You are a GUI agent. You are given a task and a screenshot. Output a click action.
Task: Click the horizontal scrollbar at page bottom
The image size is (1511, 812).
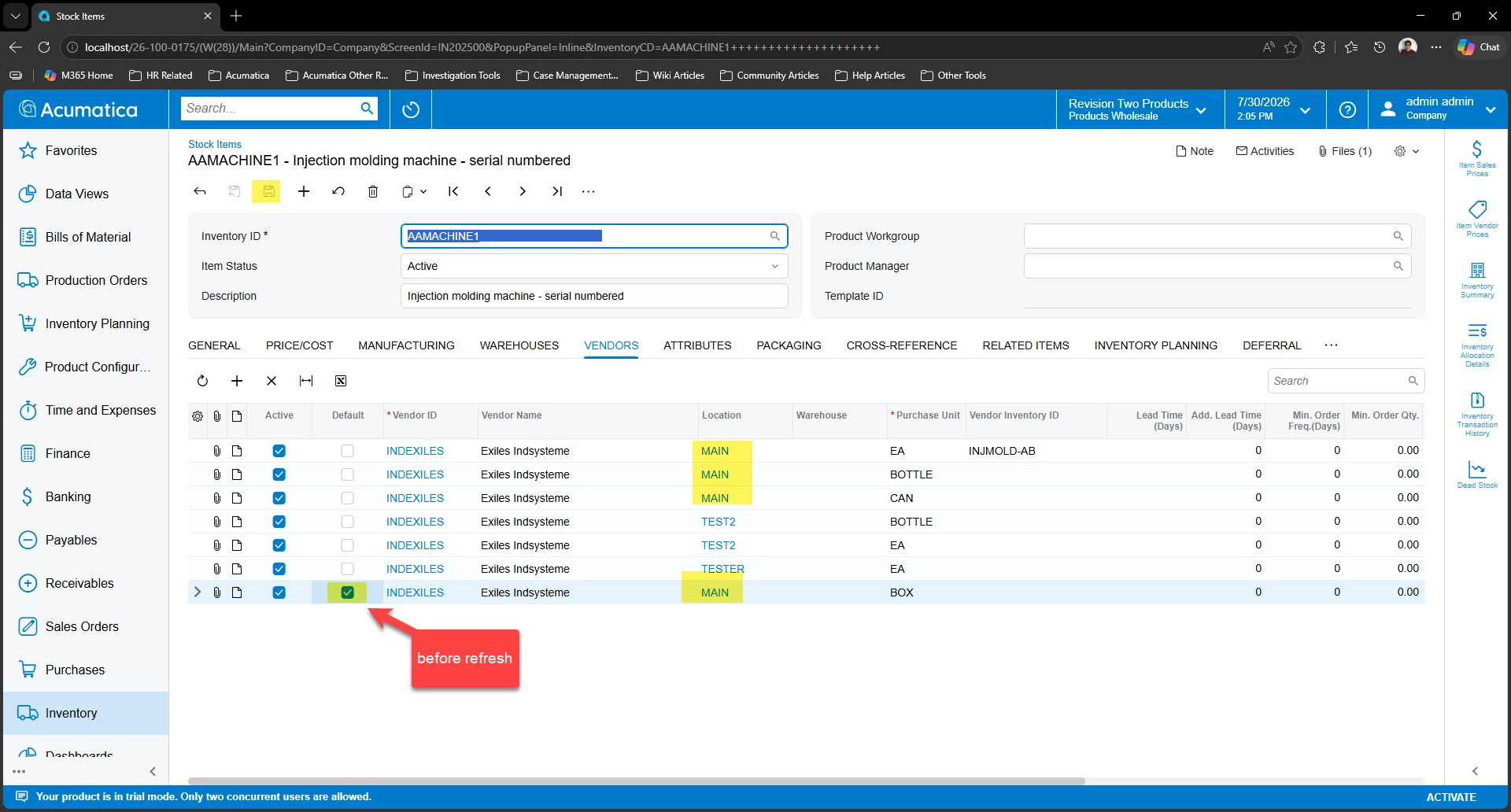point(636,781)
